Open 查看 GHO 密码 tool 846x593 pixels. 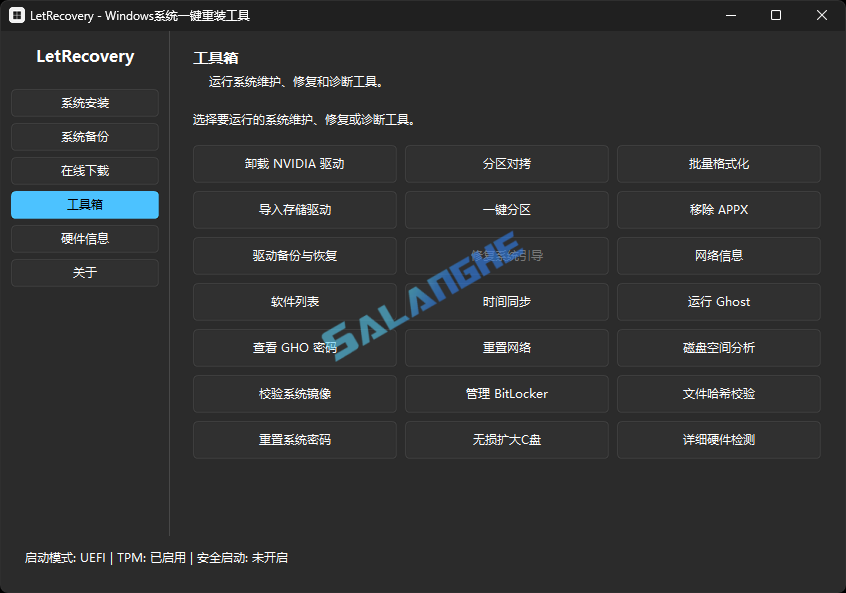[295, 348]
